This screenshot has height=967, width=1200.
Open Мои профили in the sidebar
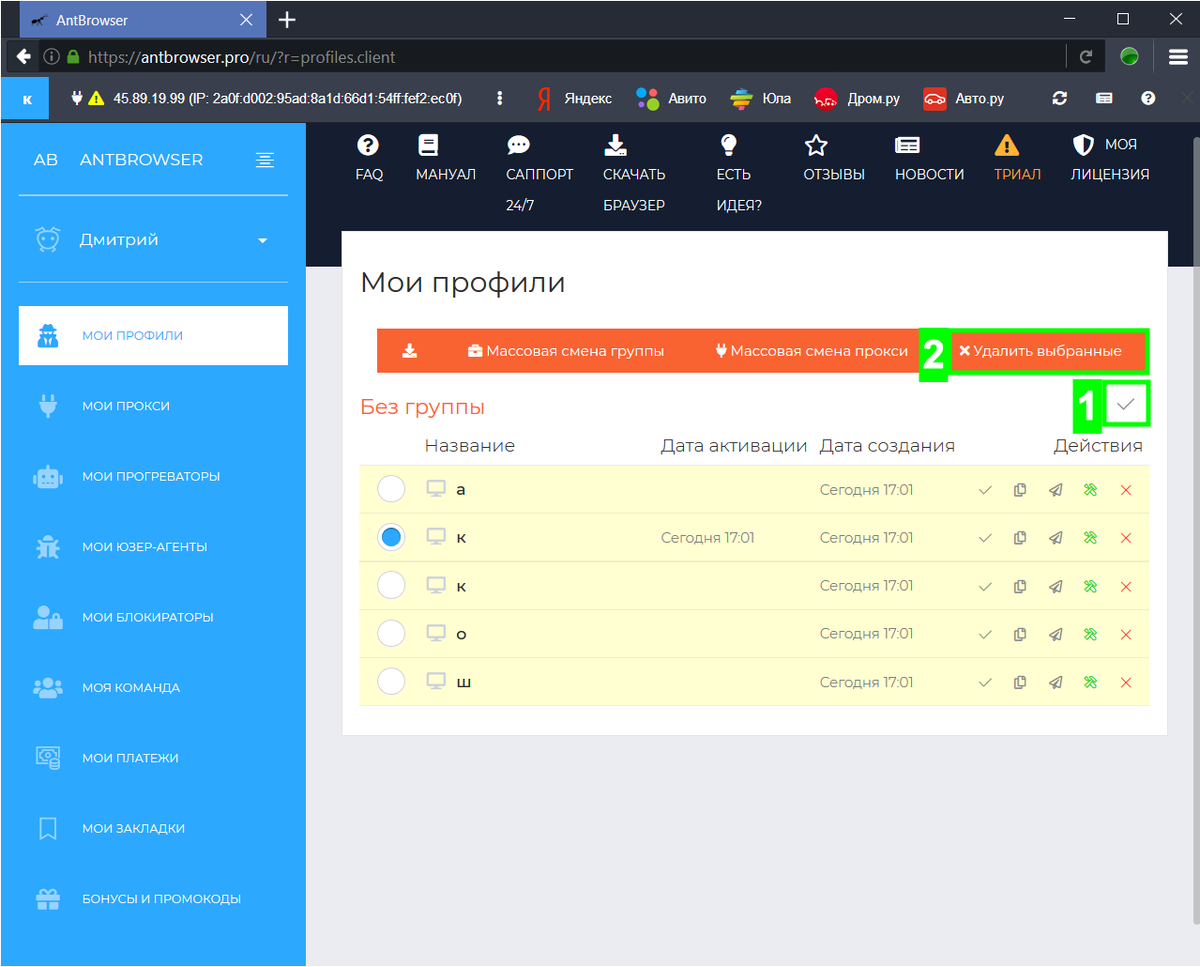click(x=153, y=336)
